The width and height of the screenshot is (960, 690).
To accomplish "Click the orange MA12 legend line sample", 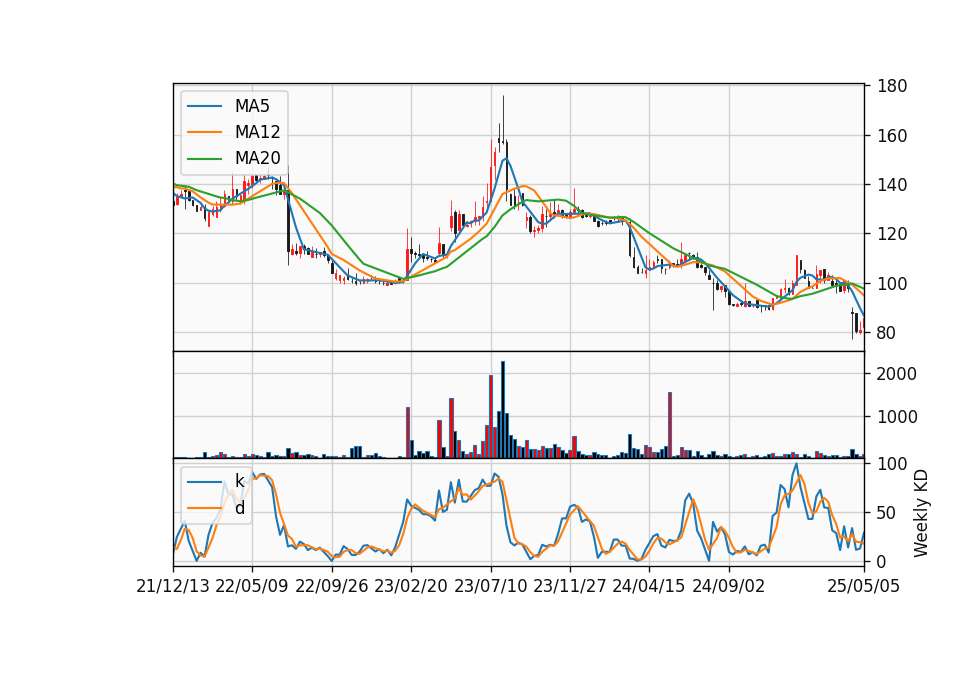I will (x=204, y=132).
